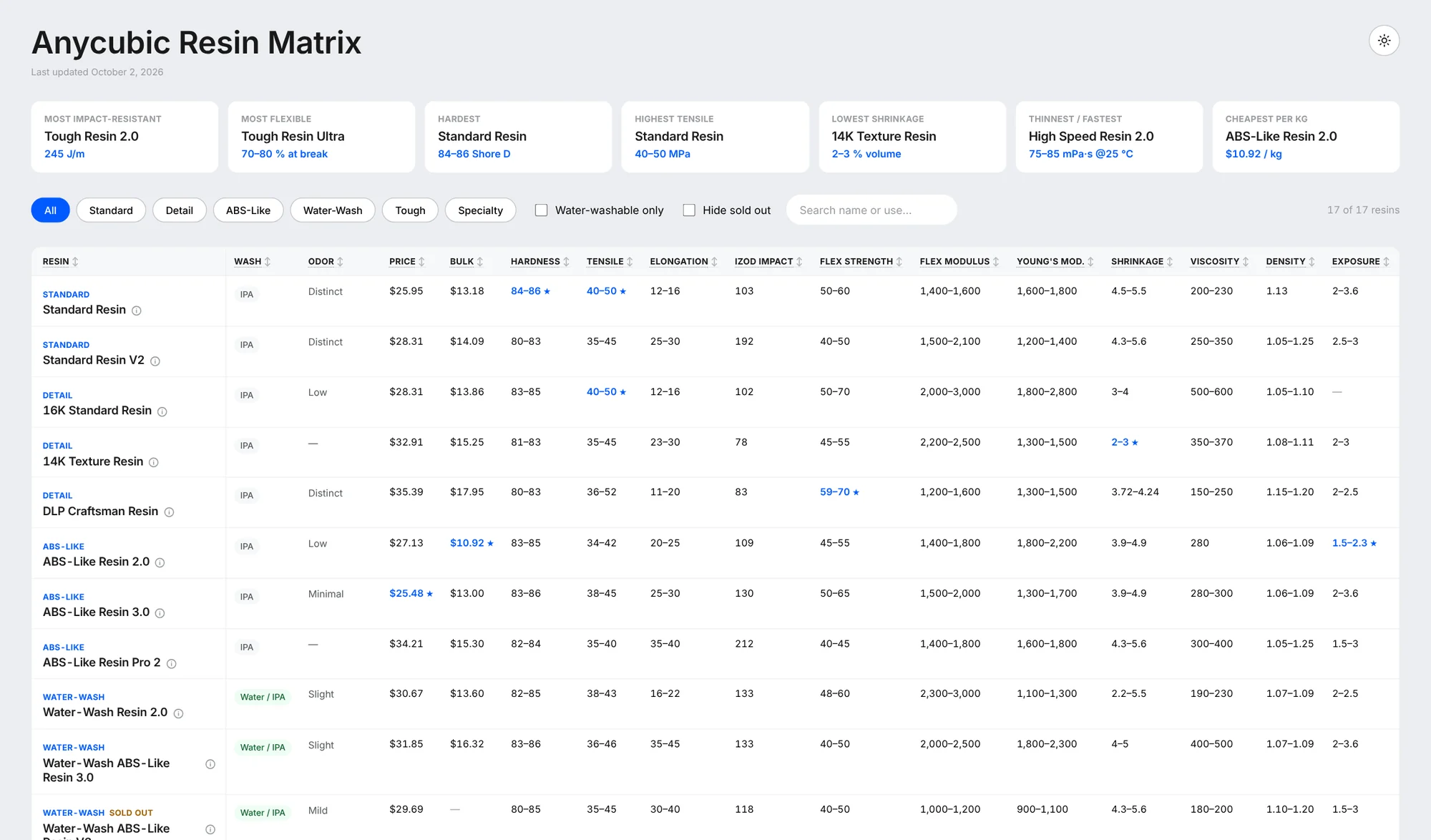Sort table by PRICE column header
The image size is (1431, 840).
[x=407, y=262]
